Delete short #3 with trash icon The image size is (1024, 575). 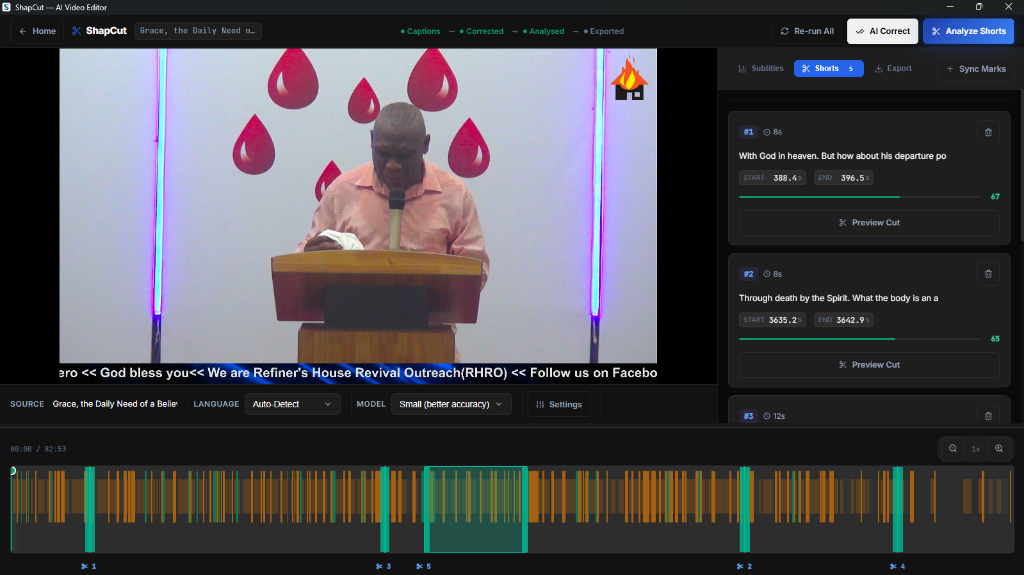[x=988, y=416]
